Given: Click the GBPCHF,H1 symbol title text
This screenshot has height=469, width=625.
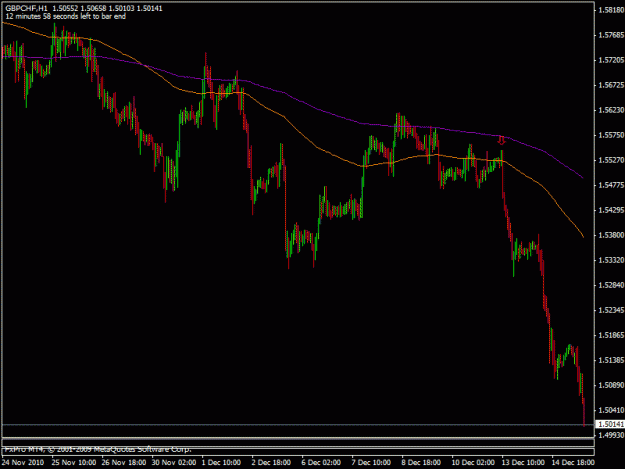Looking at the screenshot, I should coord(27,8).
